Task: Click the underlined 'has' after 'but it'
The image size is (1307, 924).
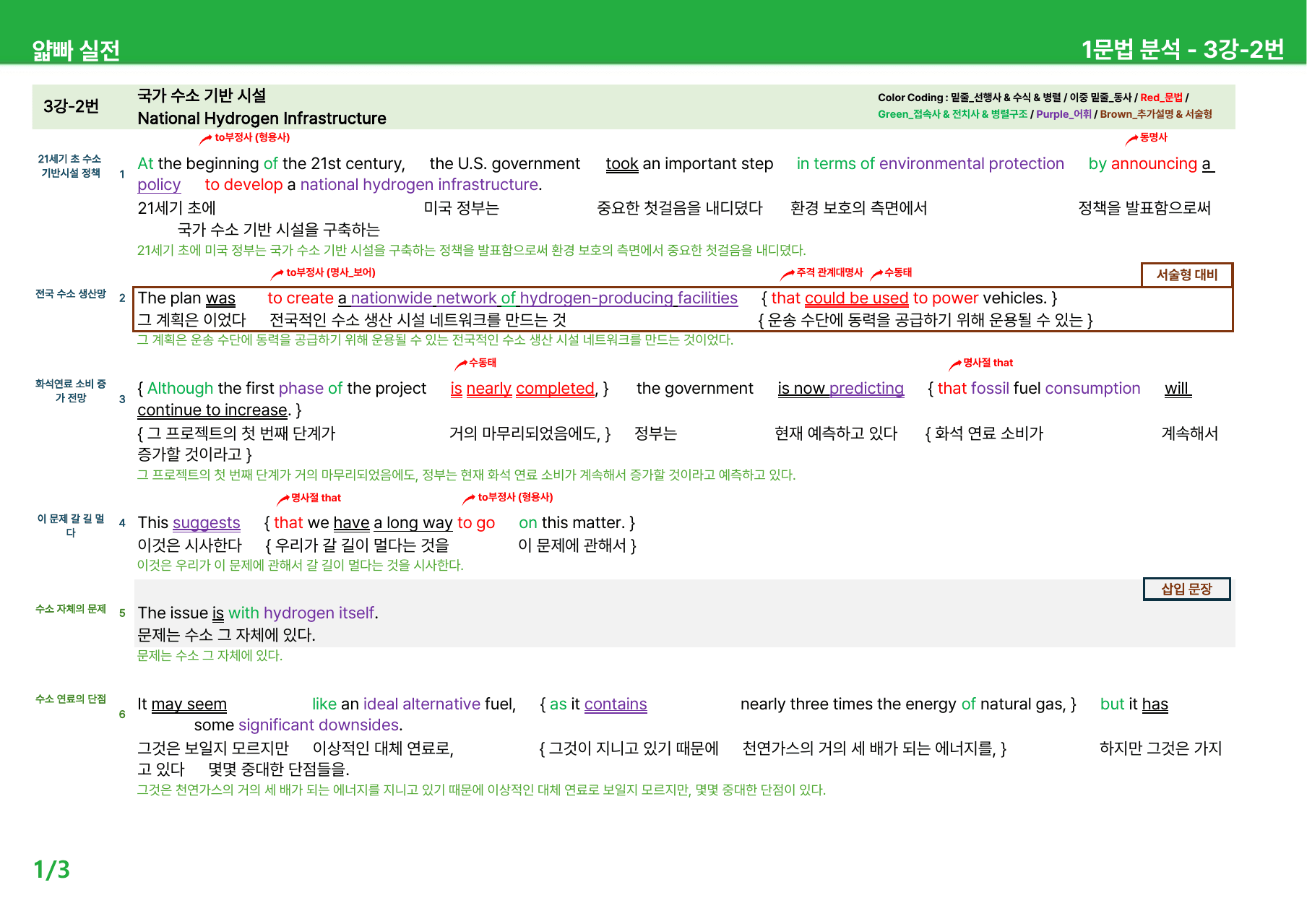Action: 1155,704
